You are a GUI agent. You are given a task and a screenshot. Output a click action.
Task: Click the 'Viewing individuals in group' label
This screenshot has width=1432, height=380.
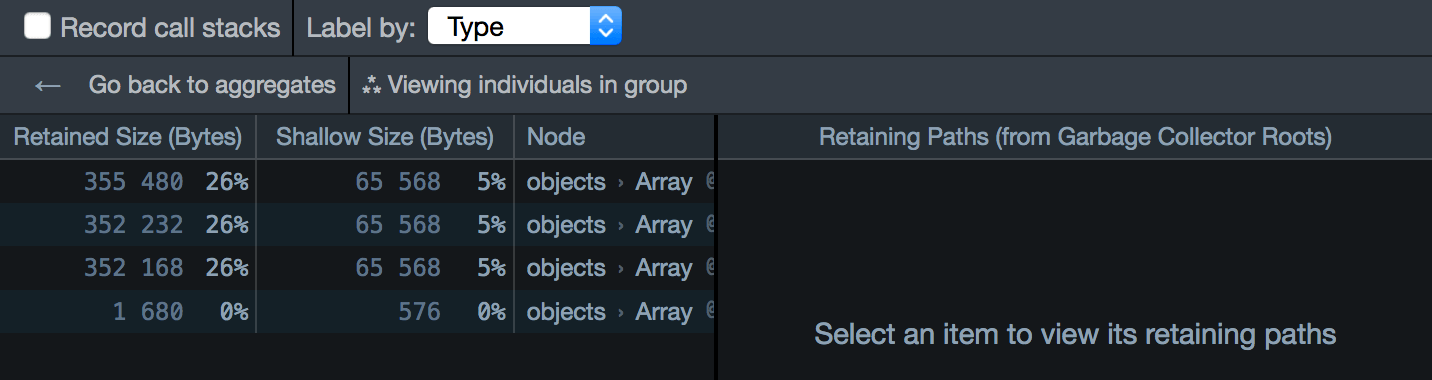(x=537, y=85)
